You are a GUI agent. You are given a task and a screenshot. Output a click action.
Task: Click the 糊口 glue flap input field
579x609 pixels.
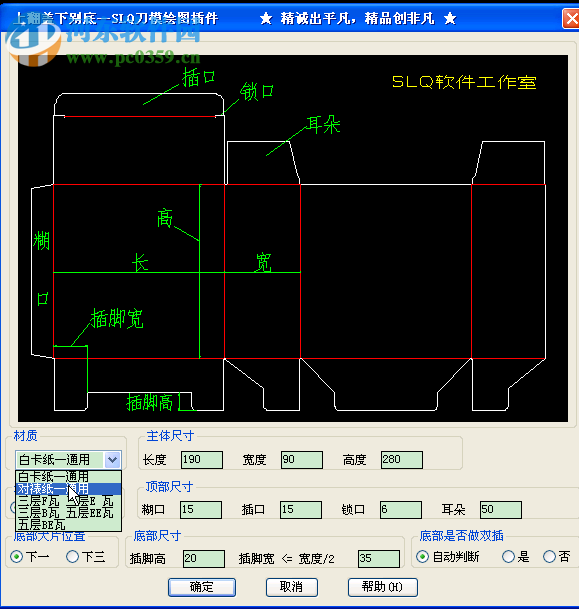coord(201,510)
